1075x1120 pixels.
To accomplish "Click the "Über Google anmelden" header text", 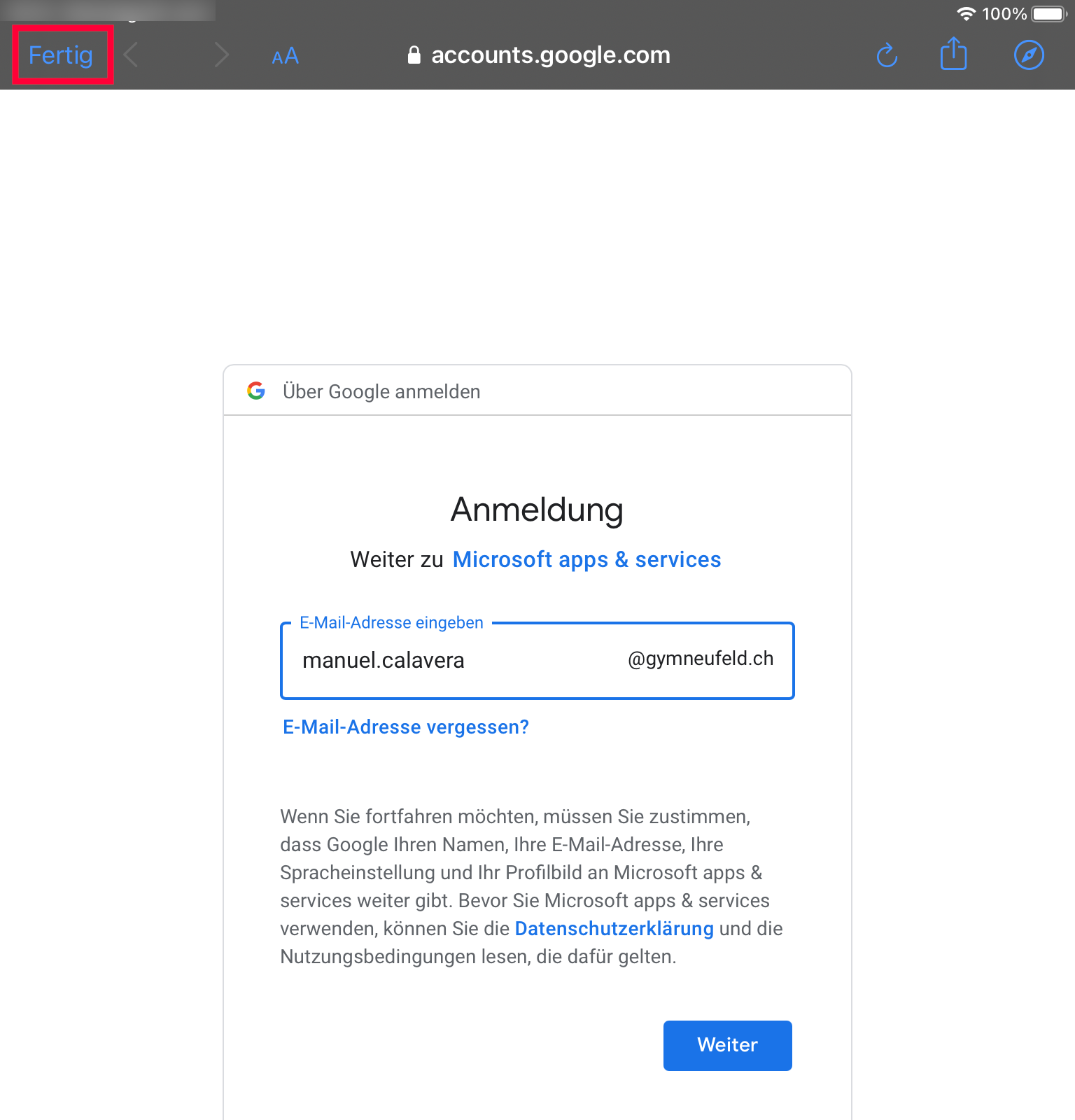I will (381, 391).
